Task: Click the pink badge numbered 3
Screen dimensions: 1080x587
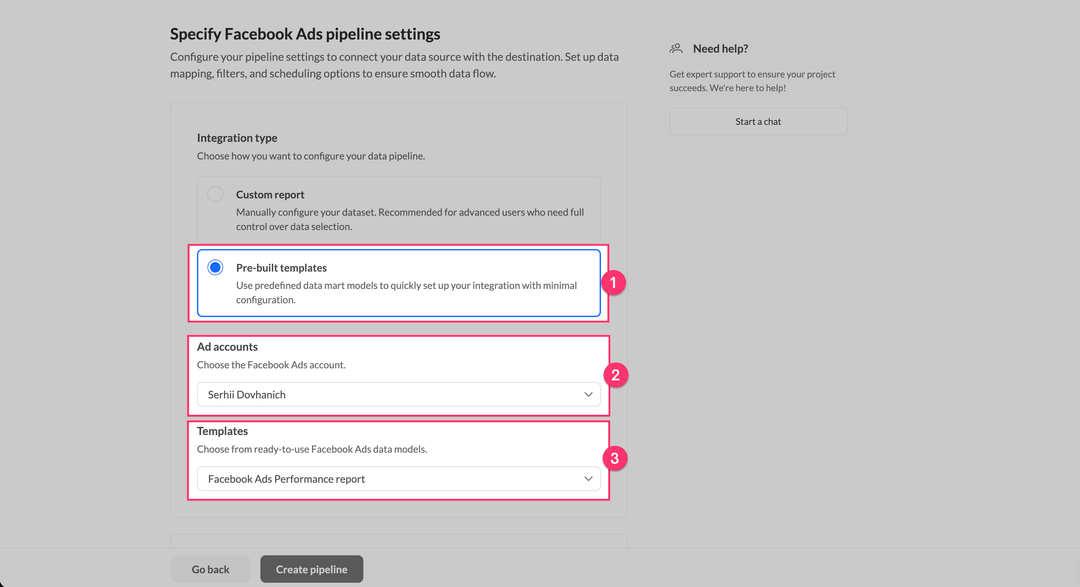Action: (x=615, y=459)
